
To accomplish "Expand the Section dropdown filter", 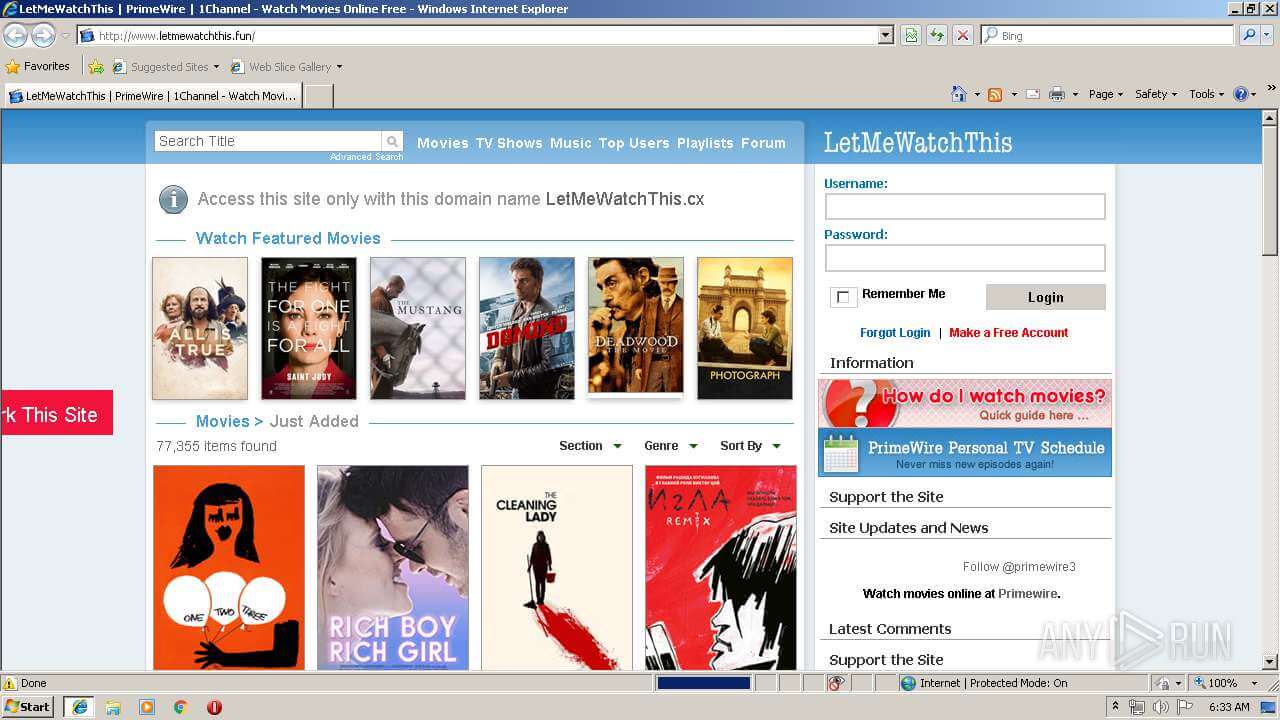I will pyautogui.click(x=590, y=446).
